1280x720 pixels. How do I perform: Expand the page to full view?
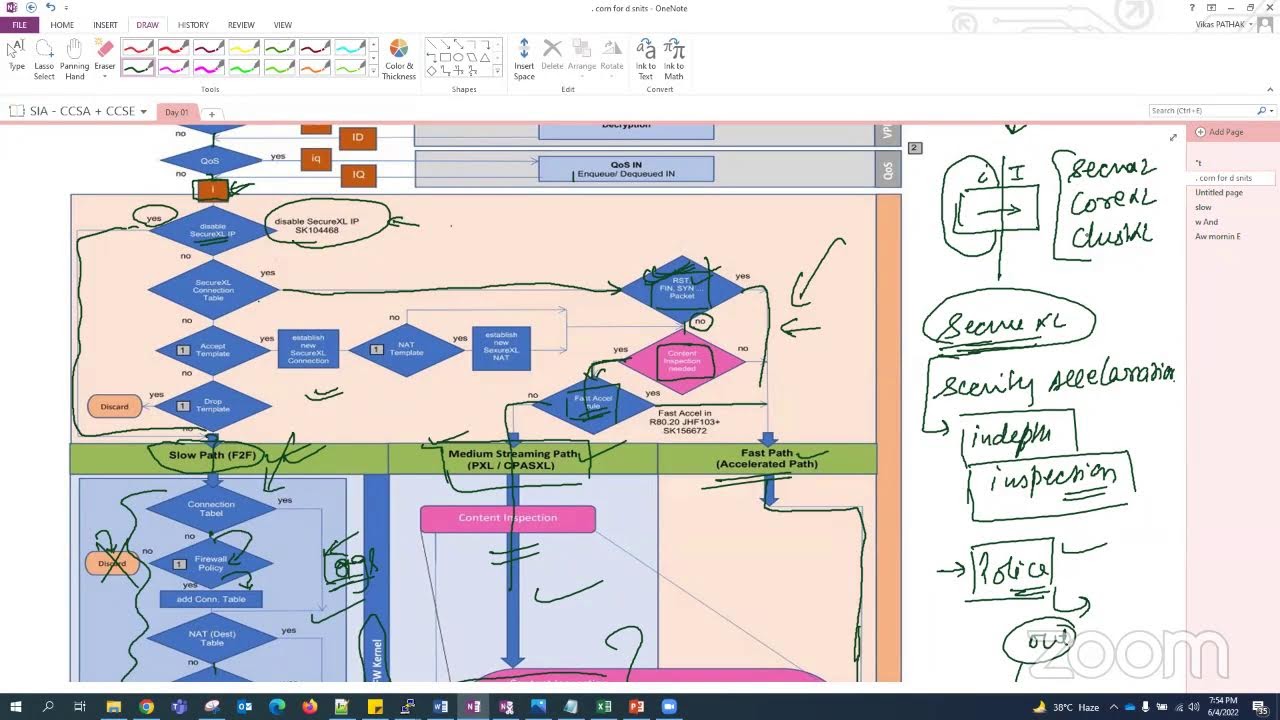coord(1173,137)
